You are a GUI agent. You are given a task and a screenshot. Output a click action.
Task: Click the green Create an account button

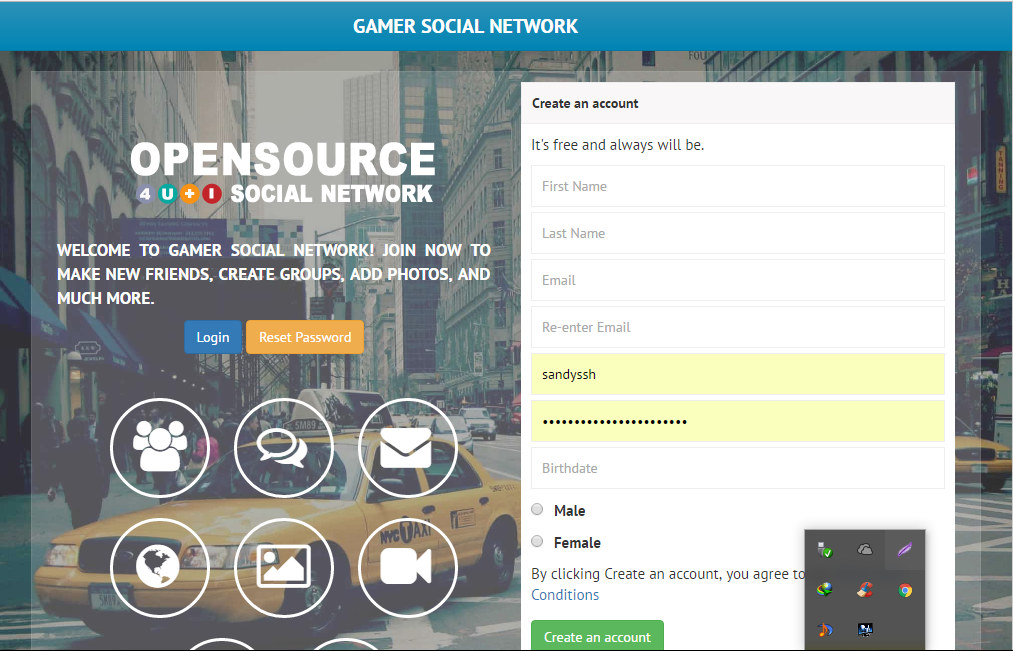tap(597, 636)
